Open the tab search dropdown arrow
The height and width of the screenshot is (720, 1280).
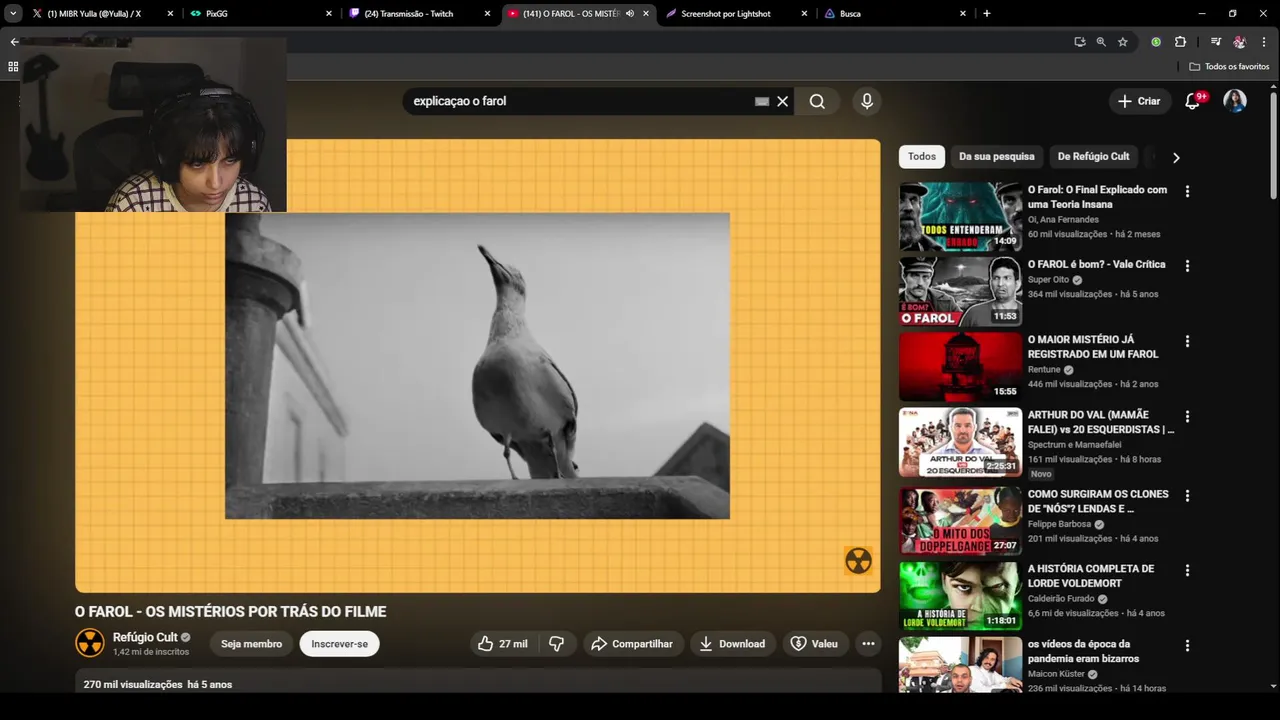coord(13,14)
